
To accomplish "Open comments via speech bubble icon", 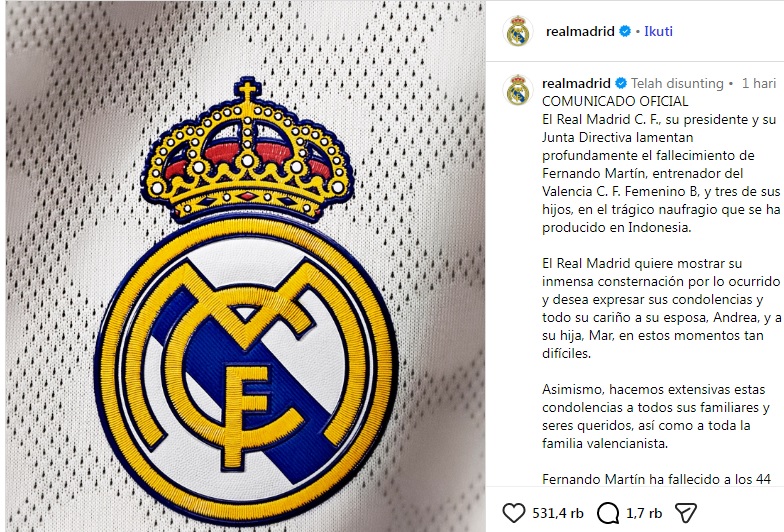I will click(x=608, y=513).
